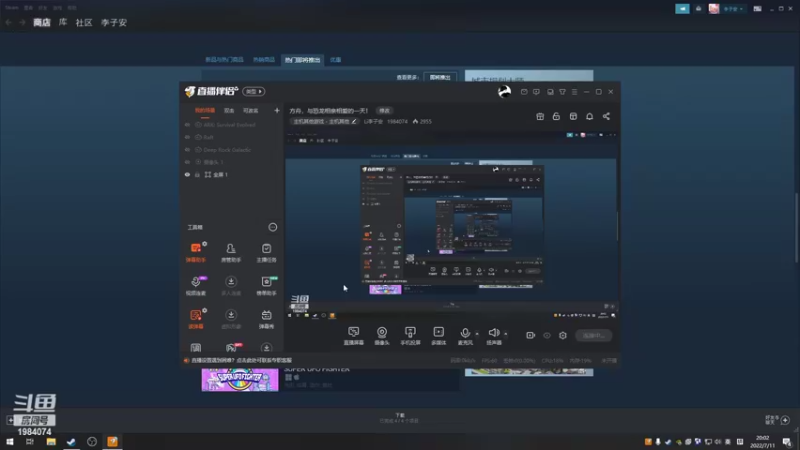
Task: Toggle visibility of Raft source
Action: coord(187,137)
